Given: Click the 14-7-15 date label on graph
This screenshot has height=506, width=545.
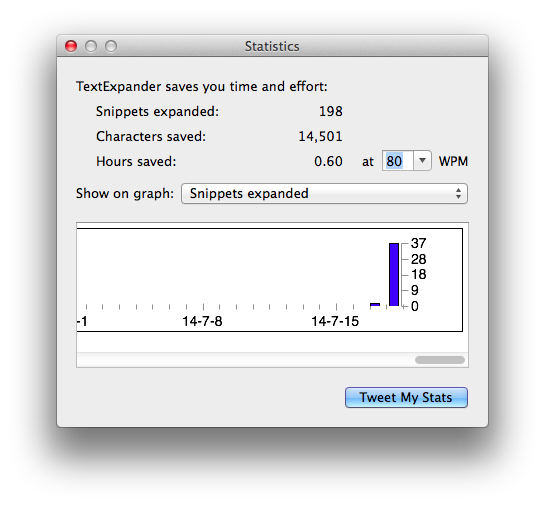Looking at the screenshot, I should coord(335,321).
